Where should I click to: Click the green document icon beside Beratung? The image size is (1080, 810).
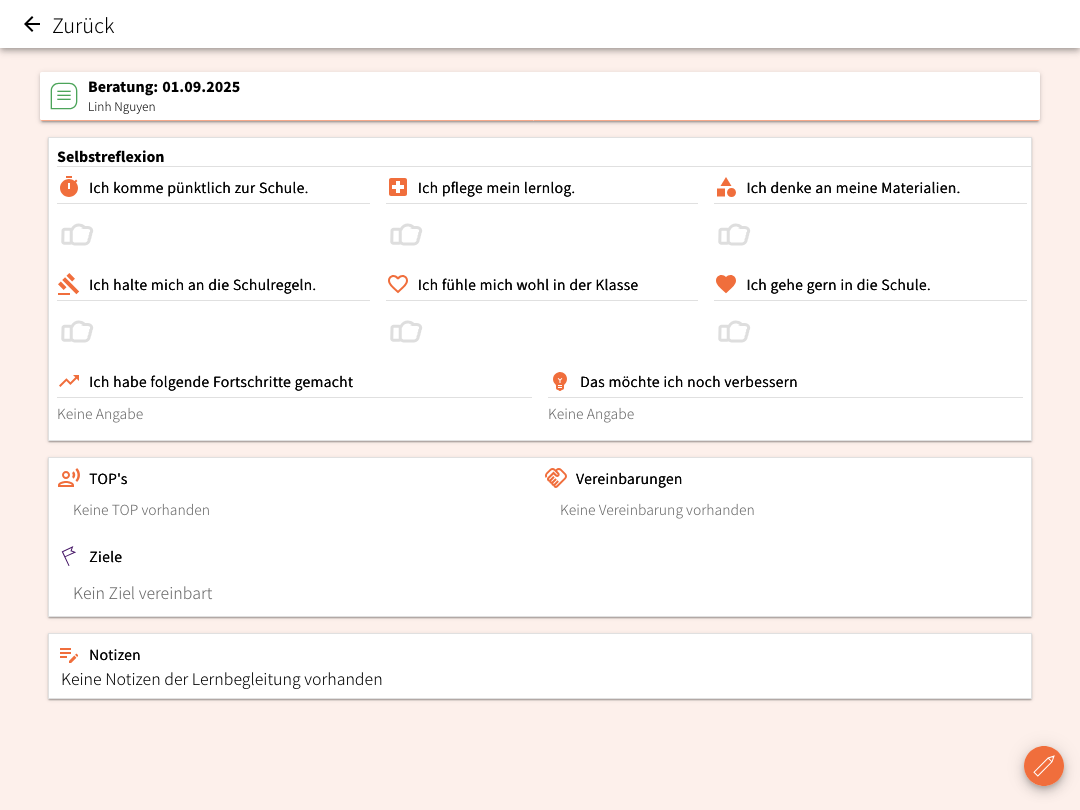coord(64,96)
